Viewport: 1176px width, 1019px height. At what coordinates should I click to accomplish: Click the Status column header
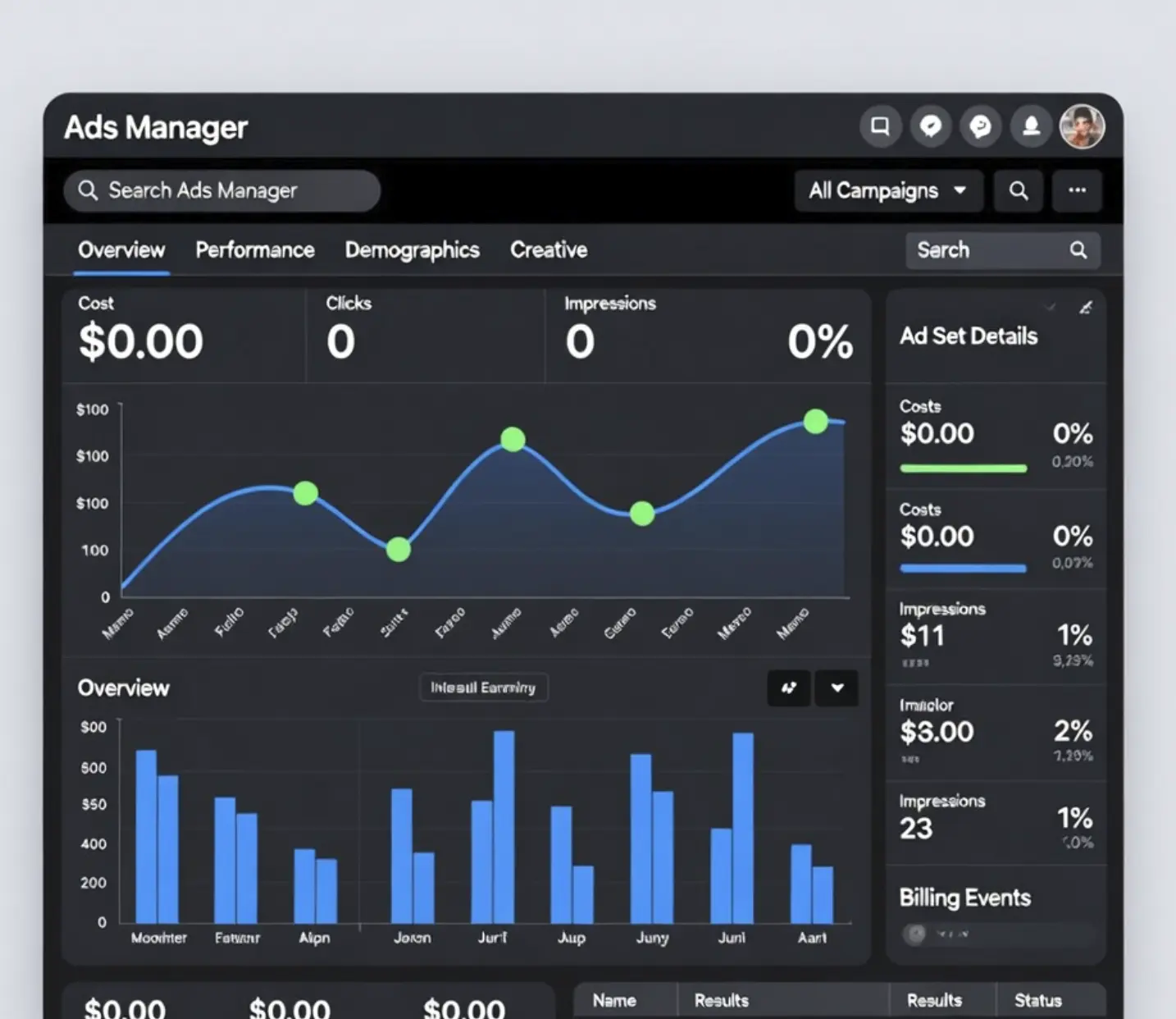click(x=1038, y=1000)
